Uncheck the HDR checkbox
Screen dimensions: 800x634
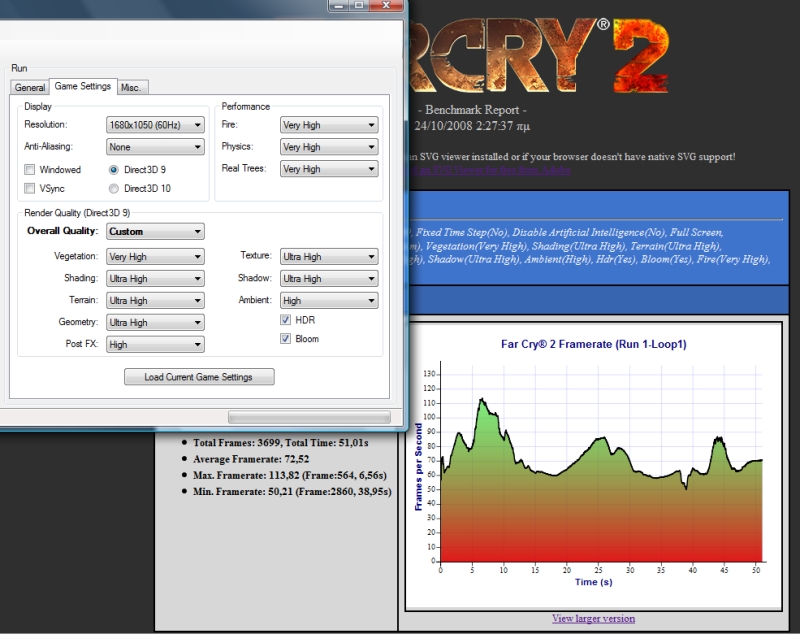point(285,320)
